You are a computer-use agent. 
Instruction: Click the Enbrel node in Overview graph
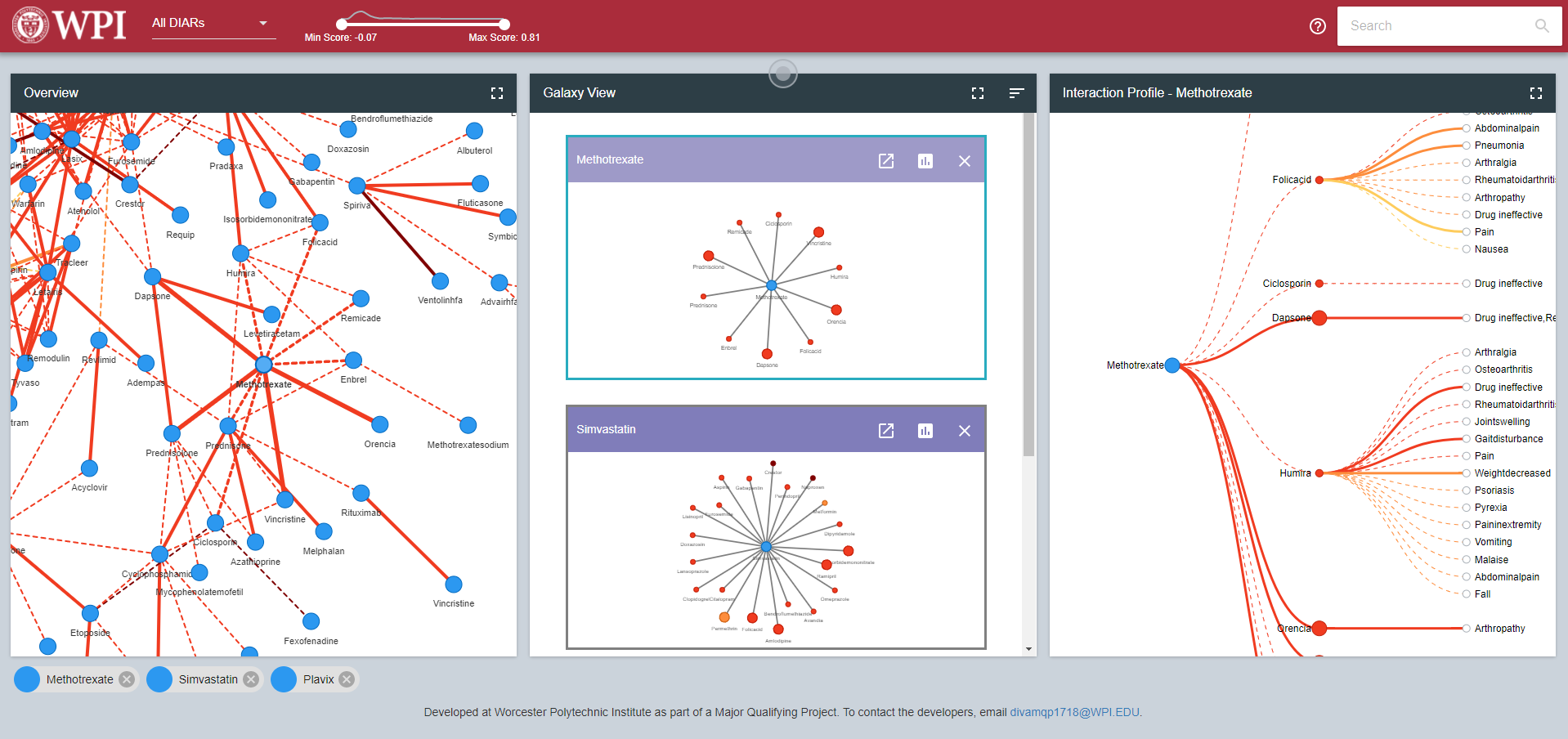(353, 360)
